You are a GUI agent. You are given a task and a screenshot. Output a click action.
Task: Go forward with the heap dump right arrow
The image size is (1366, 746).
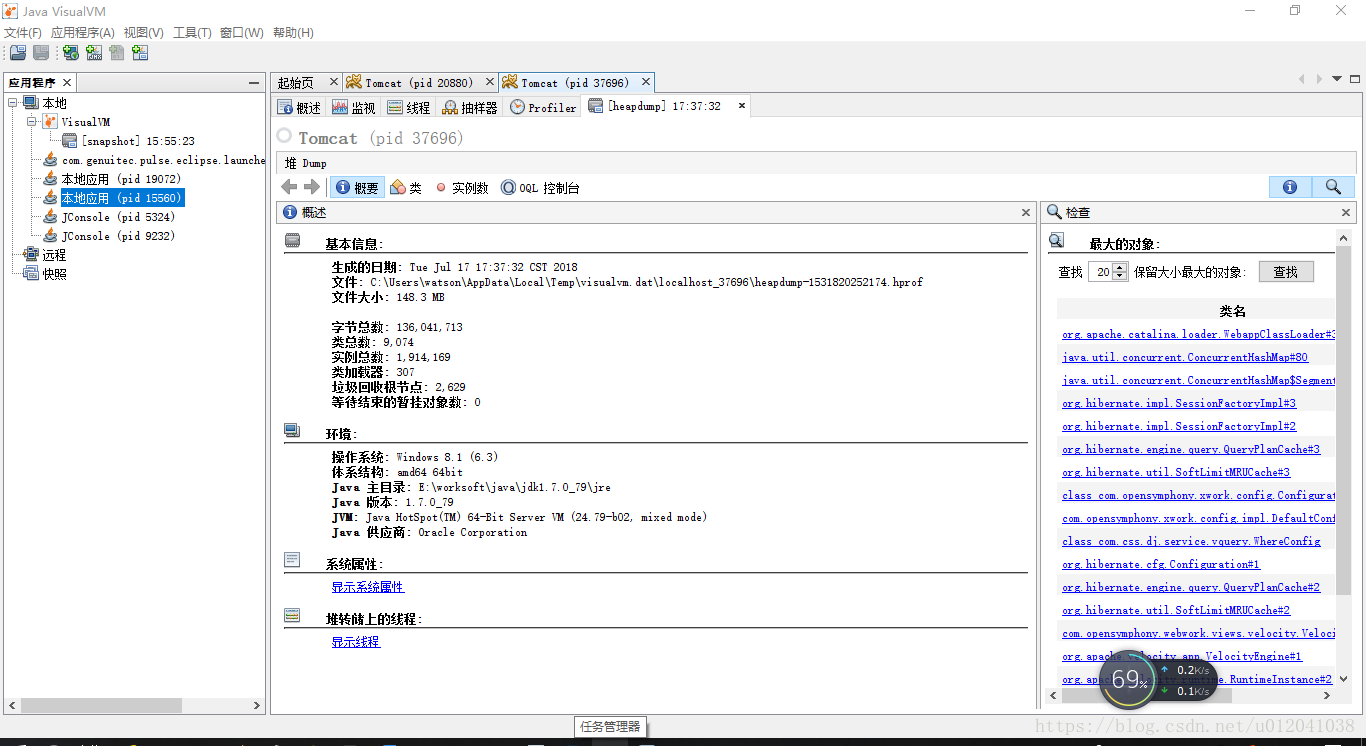click(311, 187)
